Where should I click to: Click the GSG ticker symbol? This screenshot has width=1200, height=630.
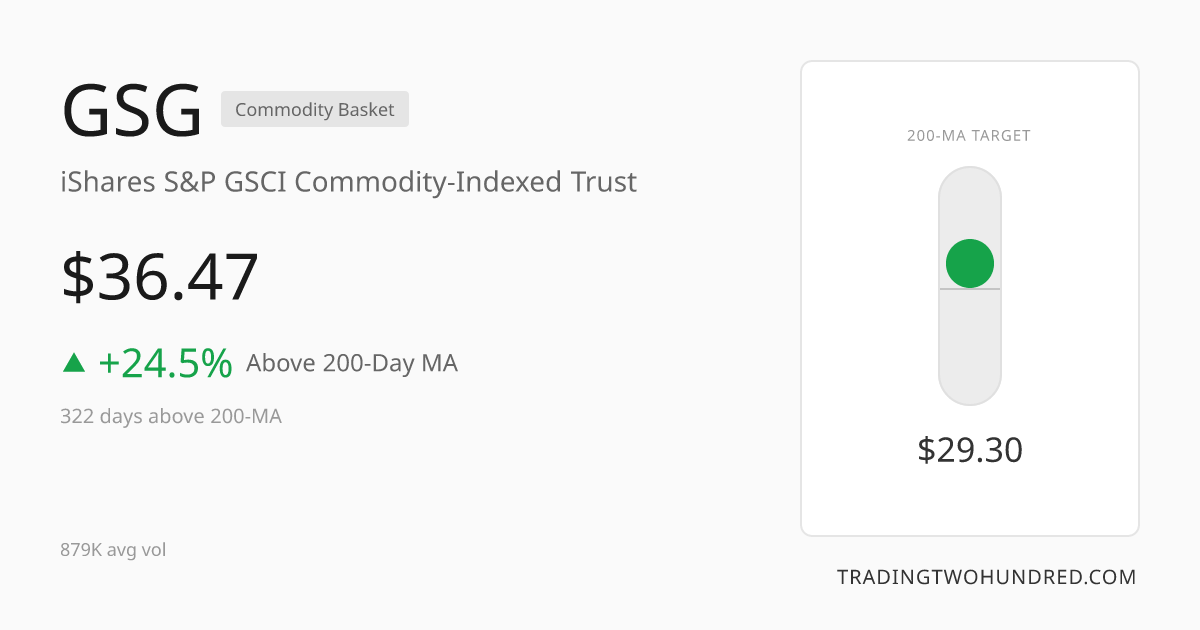[132, 110]
